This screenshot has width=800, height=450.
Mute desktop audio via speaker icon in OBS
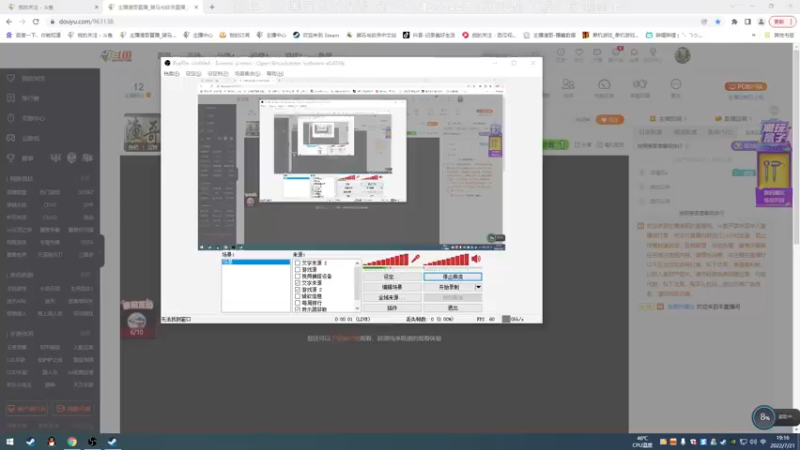pos(476,259)
